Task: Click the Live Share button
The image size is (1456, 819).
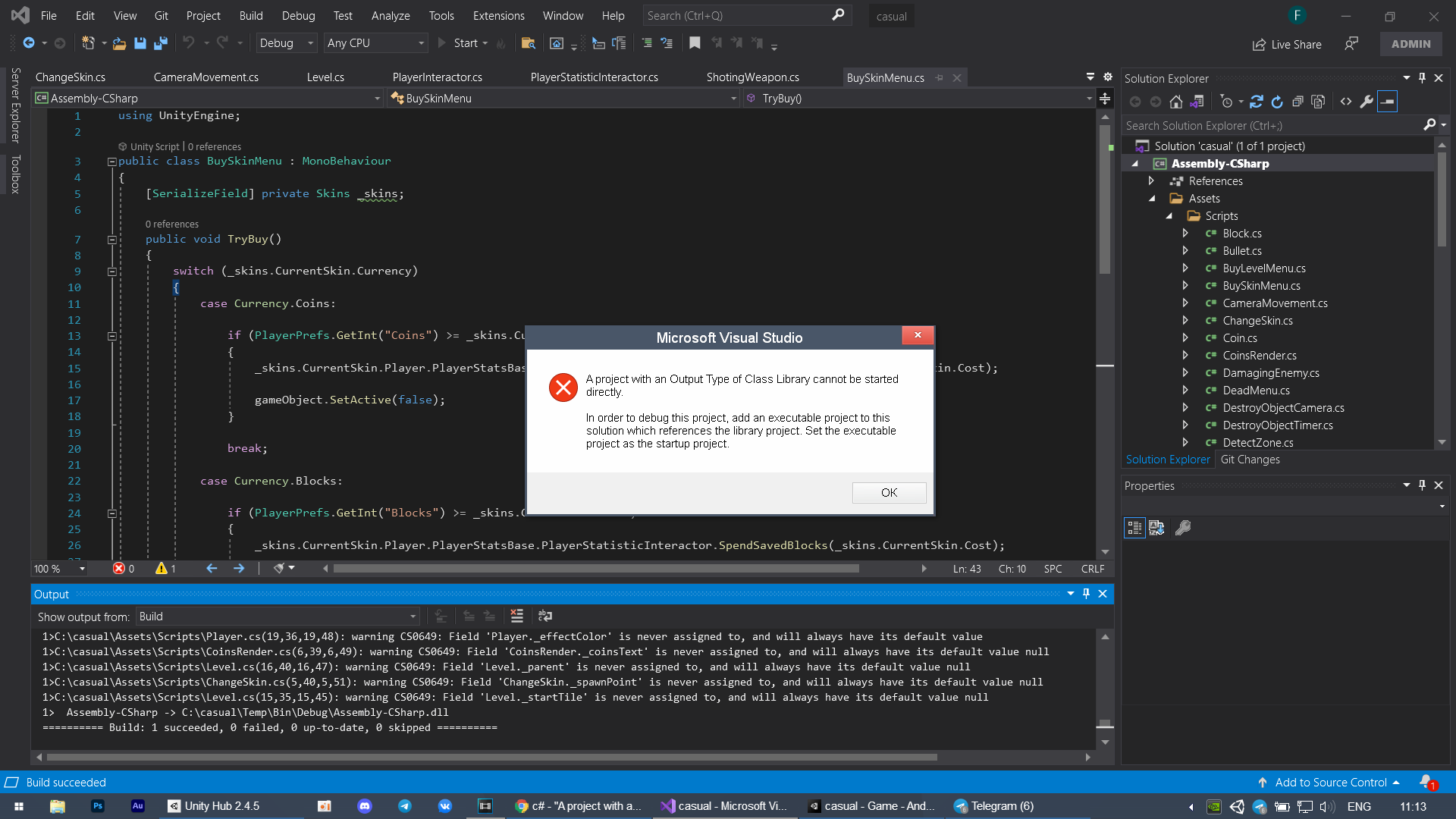Action: click(x=1287, y=44)
